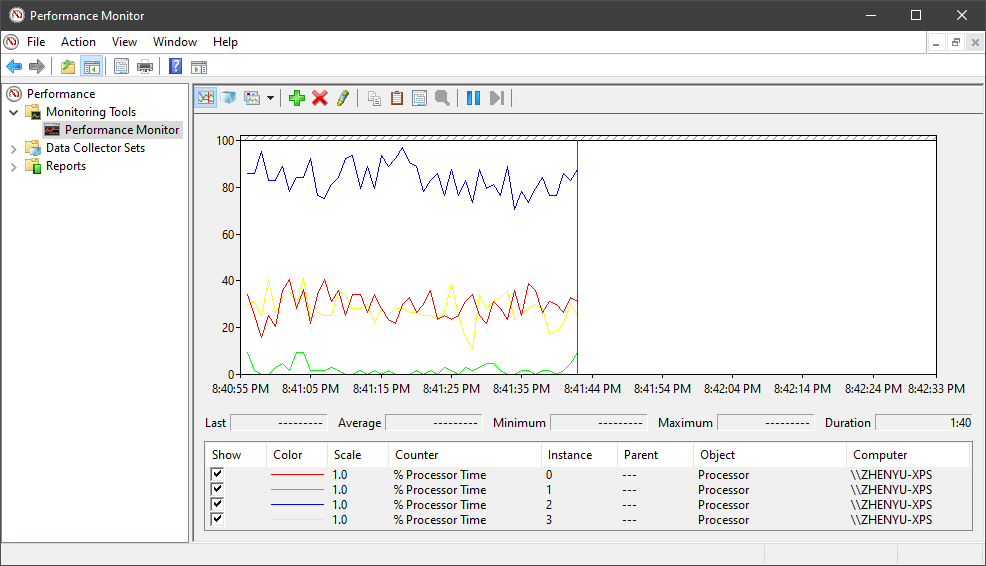
Task: Open the Change Graph Type dropdown arrow
Action: 270,98
